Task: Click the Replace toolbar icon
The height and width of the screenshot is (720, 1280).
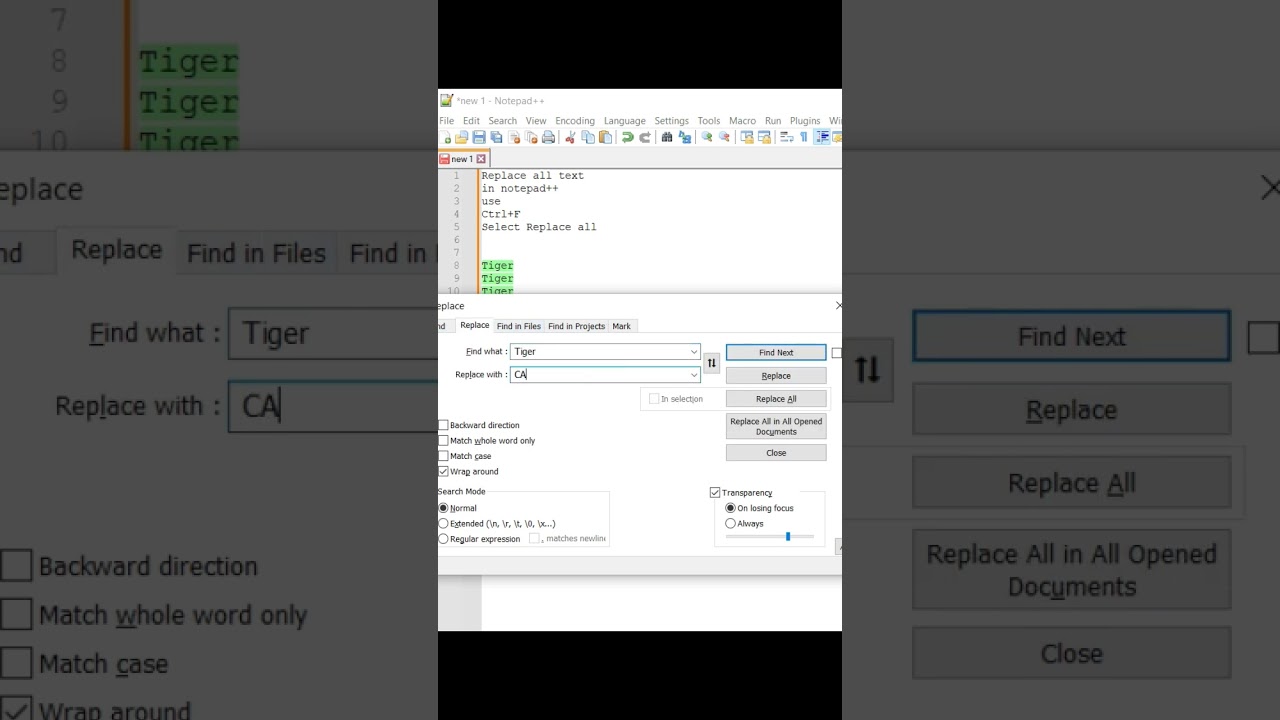Action: tap(685, 137)
